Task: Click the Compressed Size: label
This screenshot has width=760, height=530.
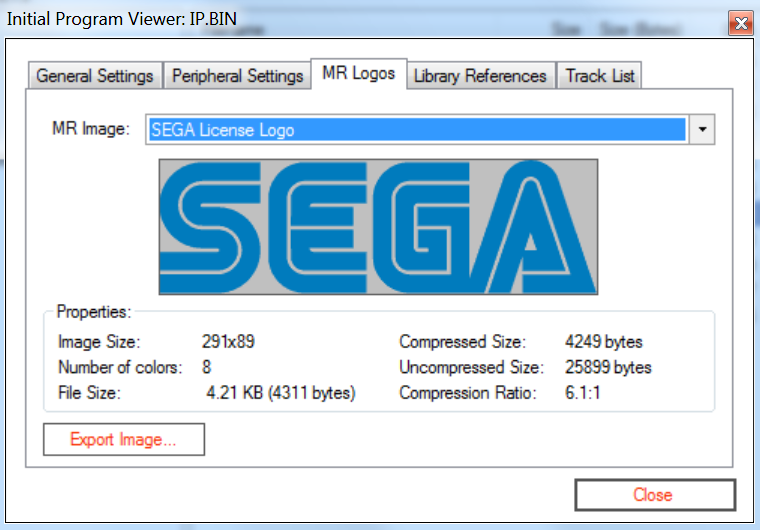Action: coord(462,342)
